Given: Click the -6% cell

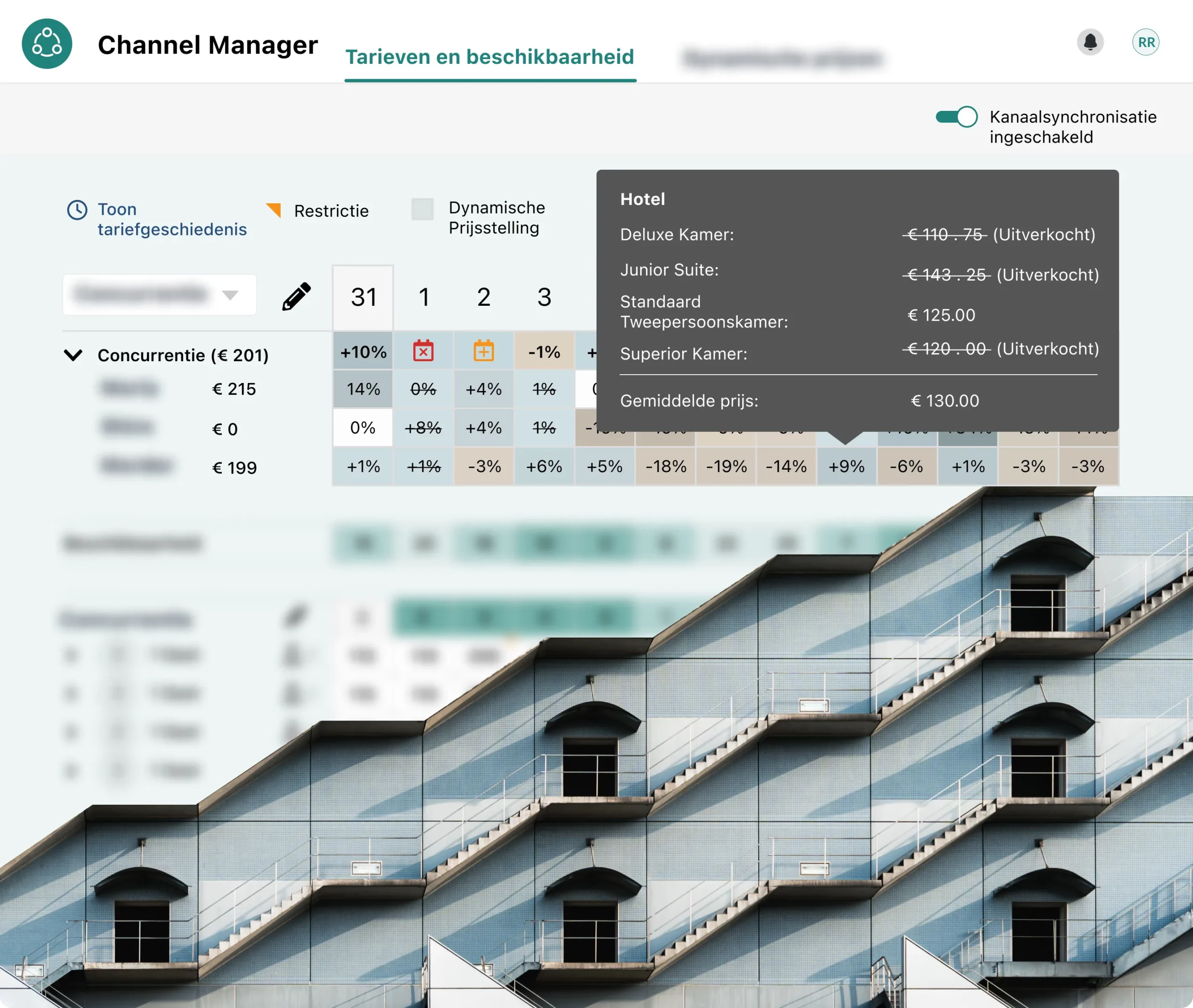Looking at the screenshot, I should pos(907,466).
